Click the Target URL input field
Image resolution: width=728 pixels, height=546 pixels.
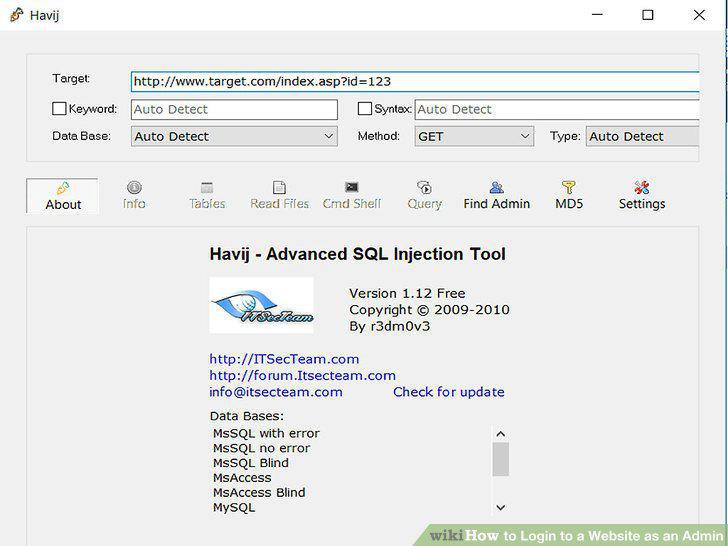415,82
